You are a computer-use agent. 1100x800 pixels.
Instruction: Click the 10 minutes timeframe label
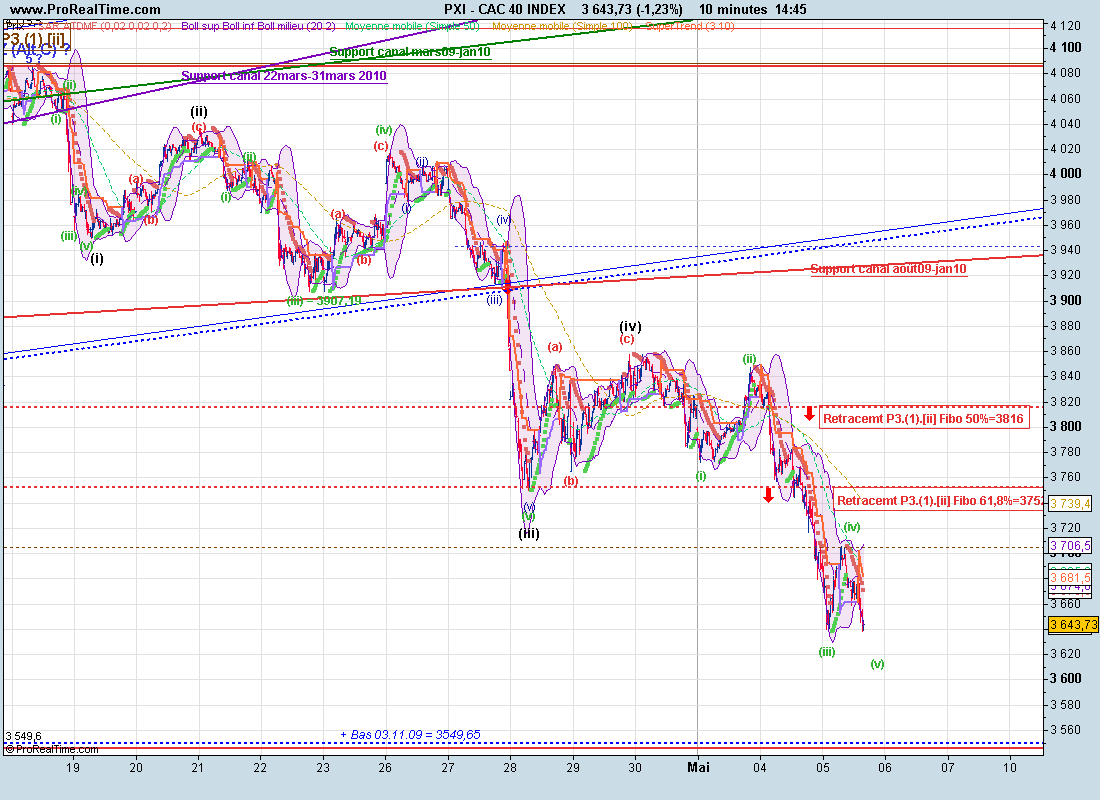click(x=733, y=9)
